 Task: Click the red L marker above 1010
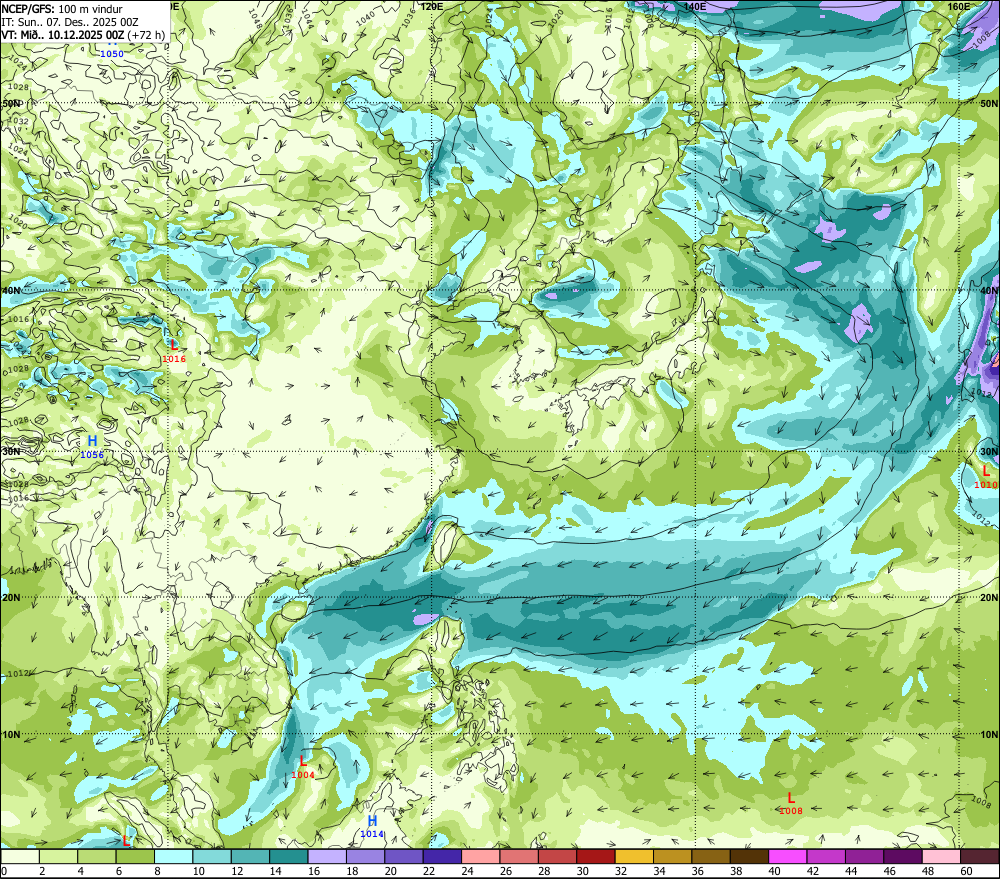click(986, 471)
